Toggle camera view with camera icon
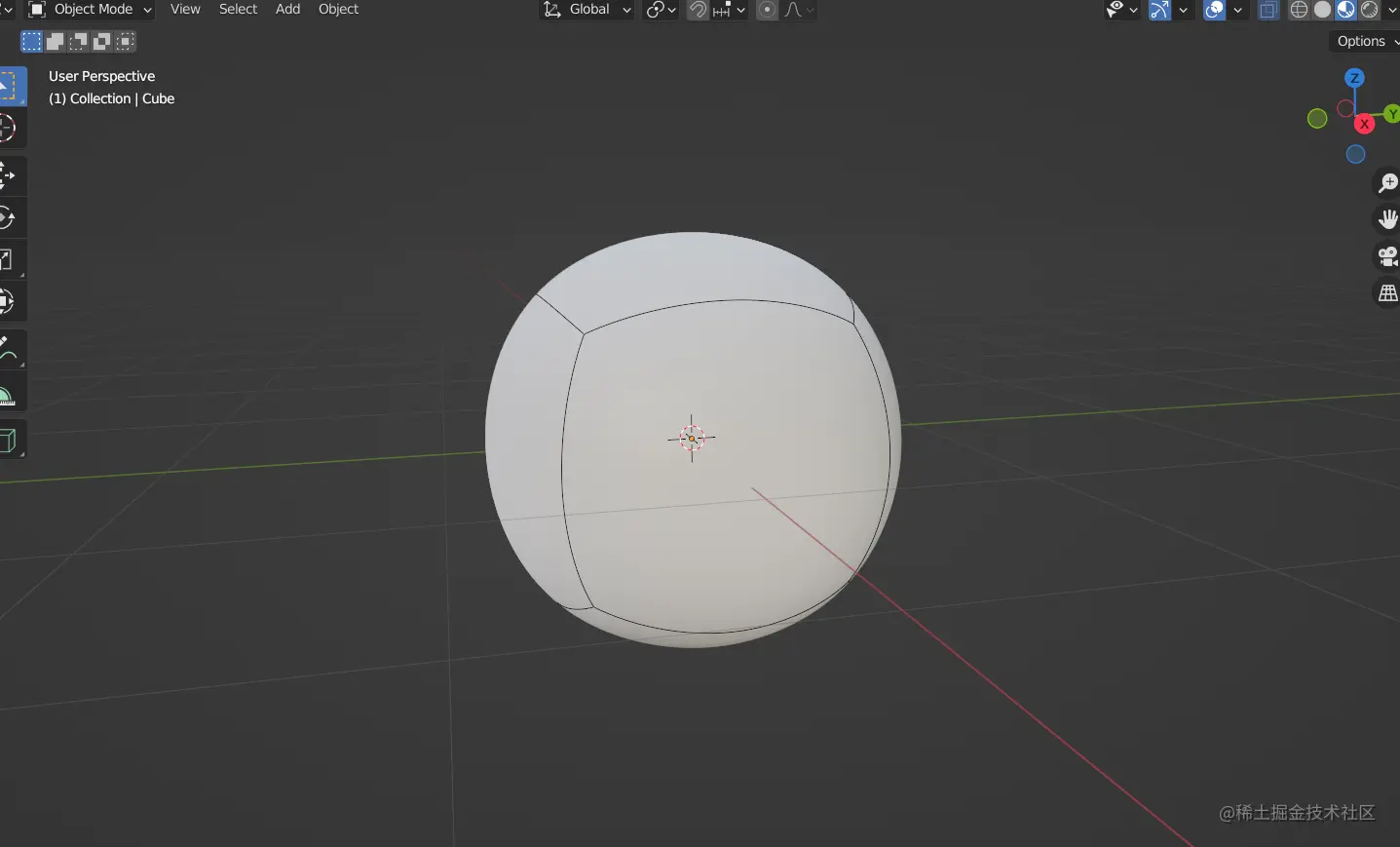This screenshot has height=847, width=1400. (x=1387, y=256)
